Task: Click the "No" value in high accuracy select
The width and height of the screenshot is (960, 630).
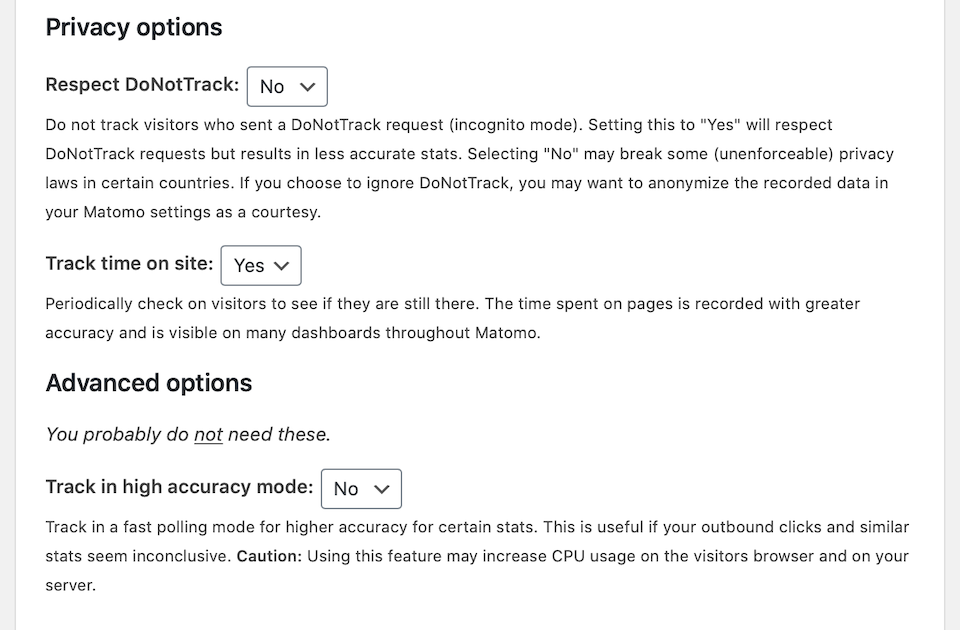Action: [x=346, y=489]
